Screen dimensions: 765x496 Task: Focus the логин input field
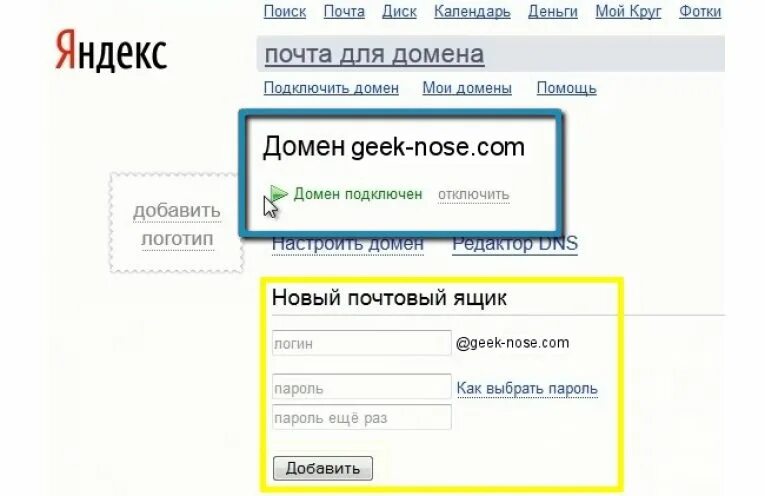pos(362,343)
